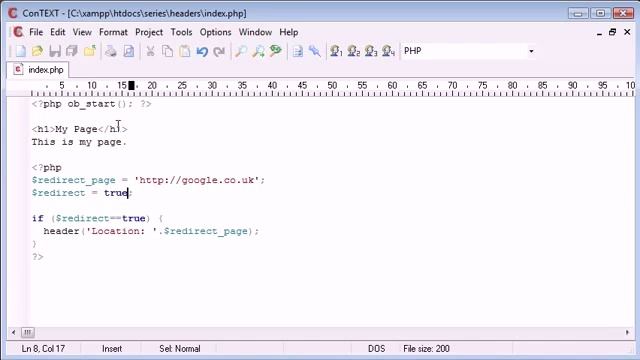Image resolution: width=640 pixels, height=360 pixels.
Task: Click the horizontal scrollbar thumb
Action: (28, 333)
